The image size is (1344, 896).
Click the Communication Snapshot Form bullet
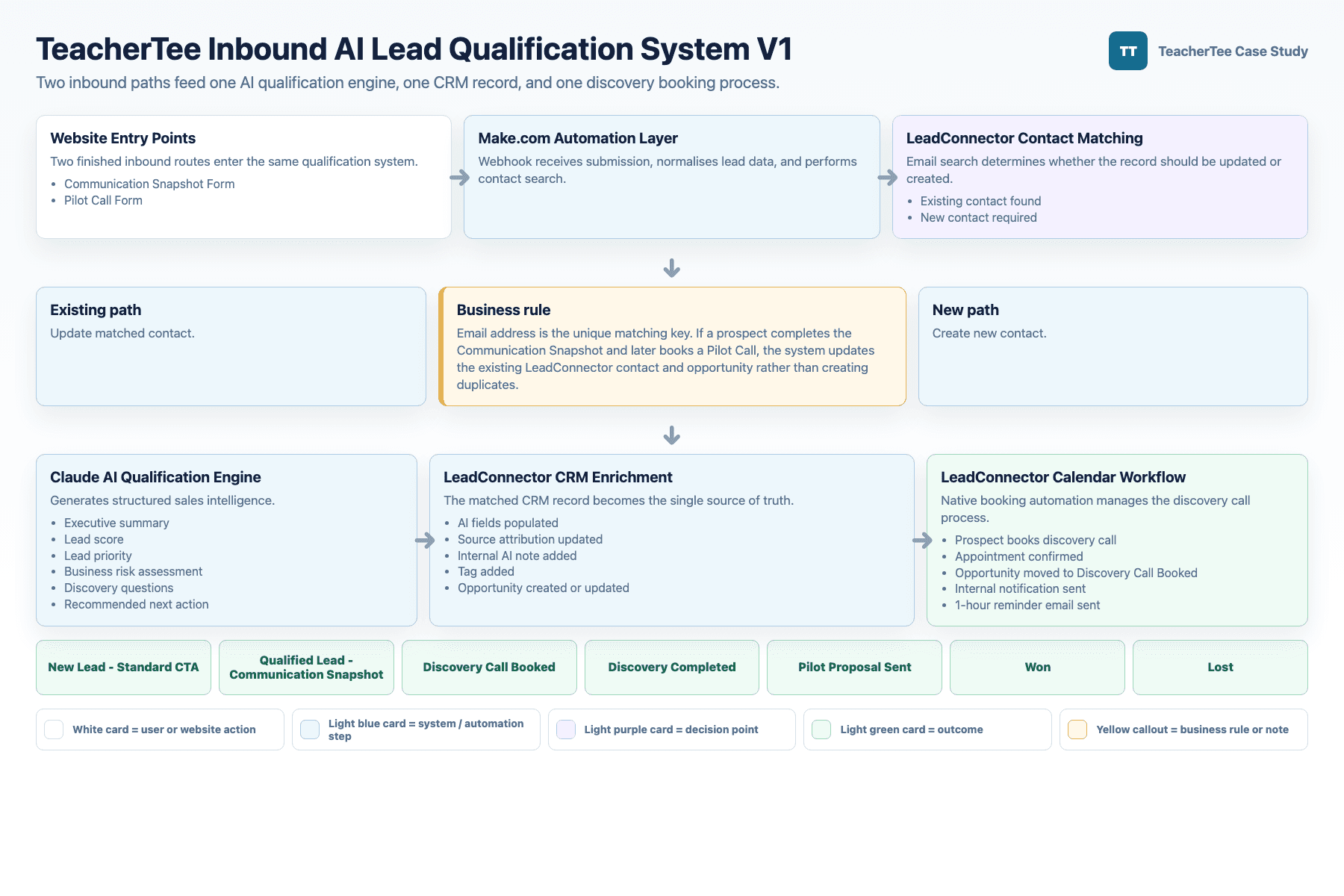149,184
